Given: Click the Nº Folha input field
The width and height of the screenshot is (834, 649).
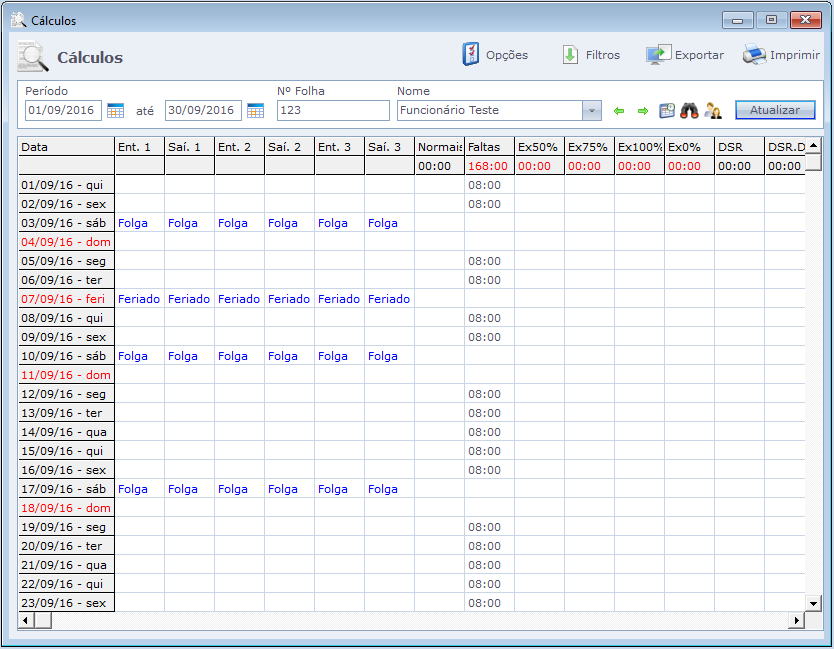Looking at the screenshot, I should (x=332, y=110).
